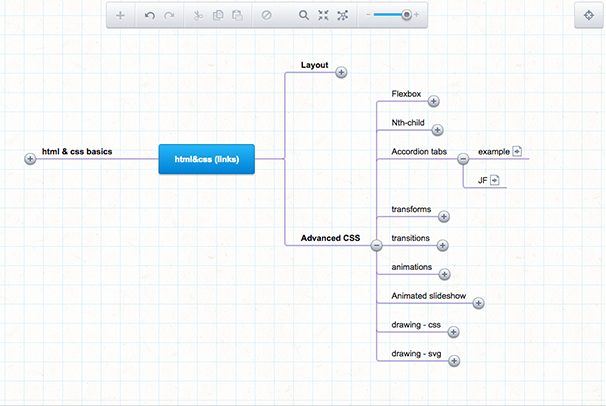Click the add node plus toolbar icon
This screenshot has height=406, width=606.
click(120, 16)
